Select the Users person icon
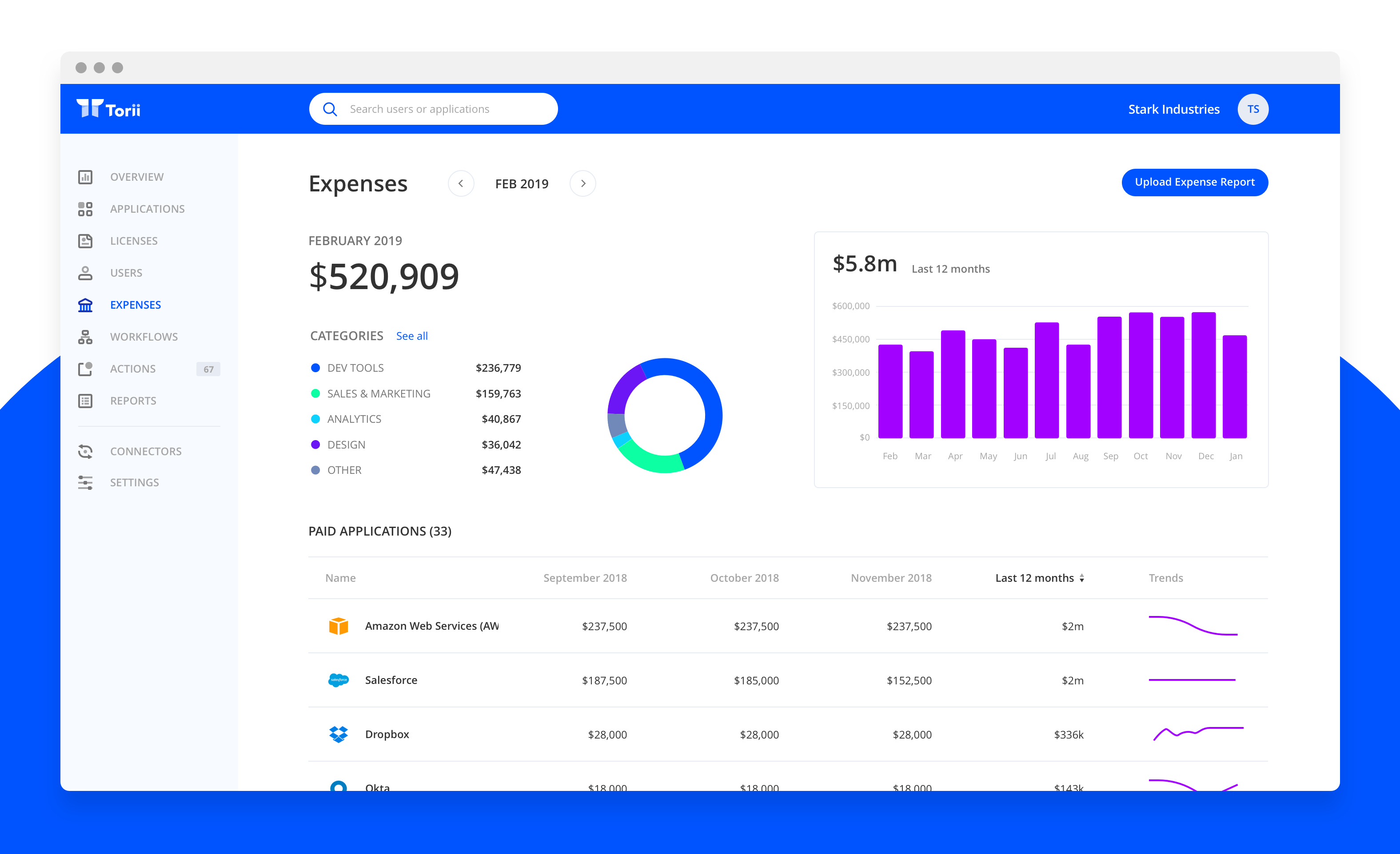 coord(85,273)
